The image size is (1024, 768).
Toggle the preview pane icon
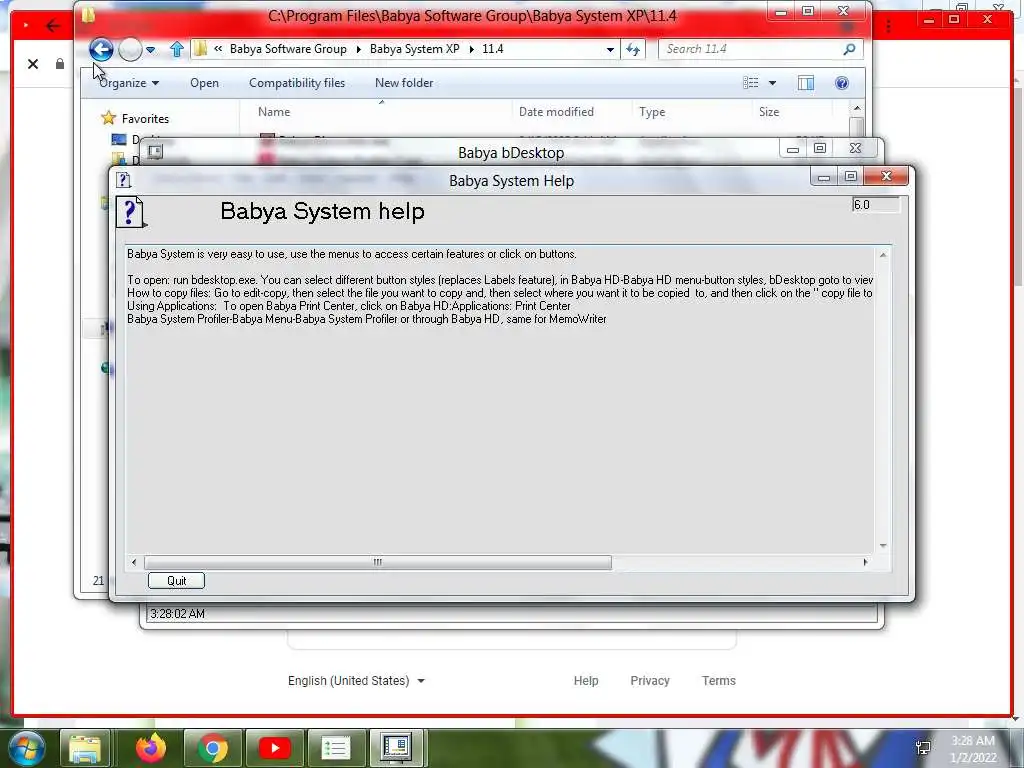(x=806, y=83)
